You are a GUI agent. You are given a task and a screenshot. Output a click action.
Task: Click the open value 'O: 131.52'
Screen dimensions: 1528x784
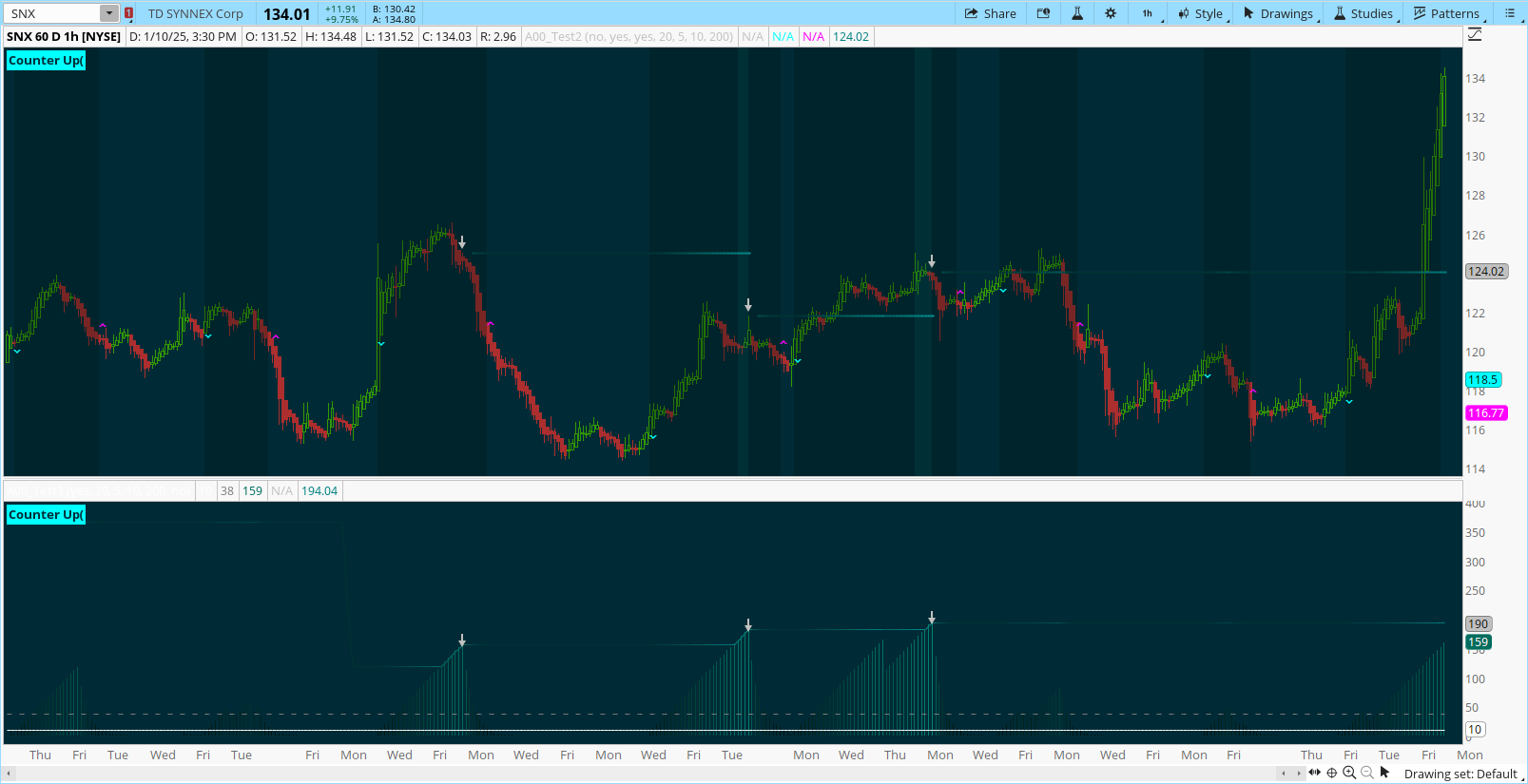click(x=271, y=36)
